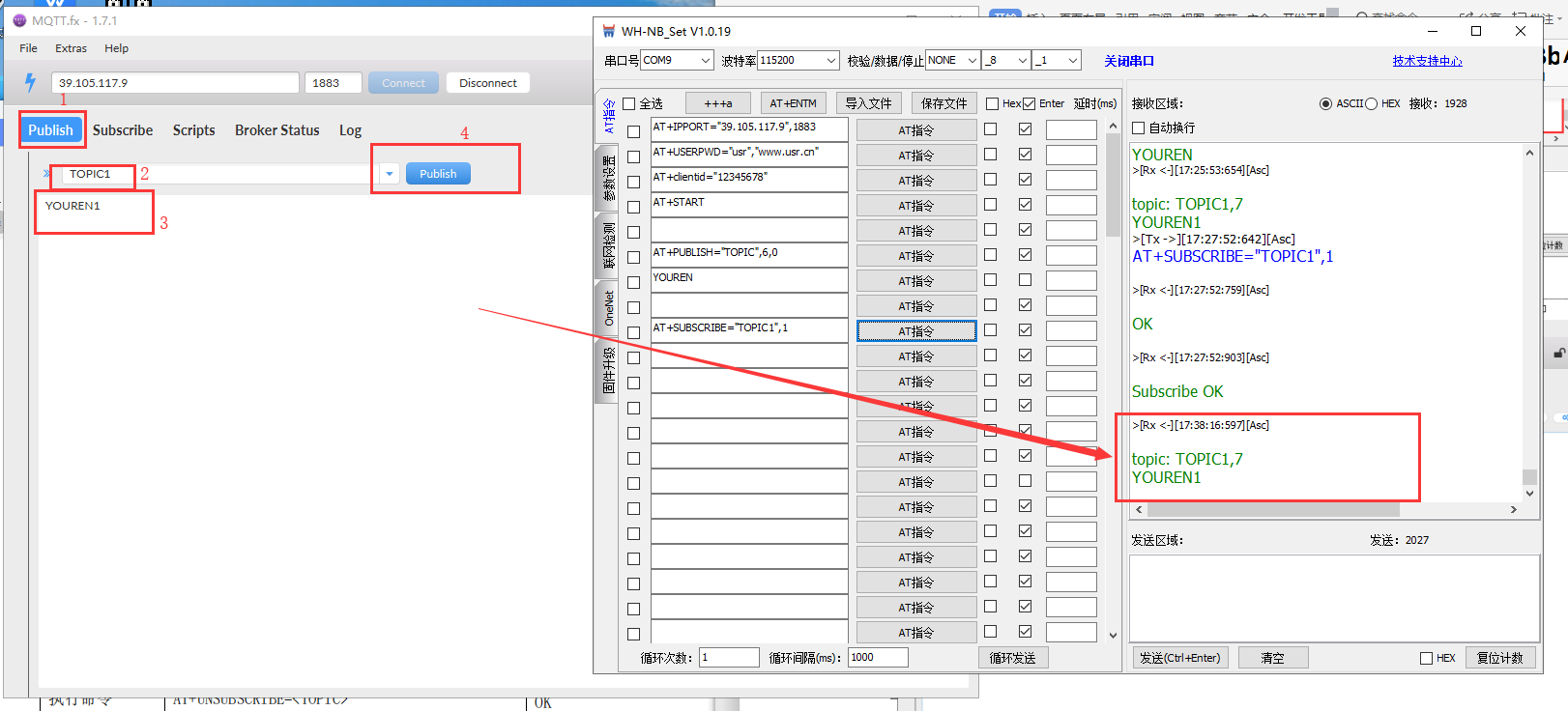
Task: Select the HEX receive radio button
Action: pos(1371,103)
